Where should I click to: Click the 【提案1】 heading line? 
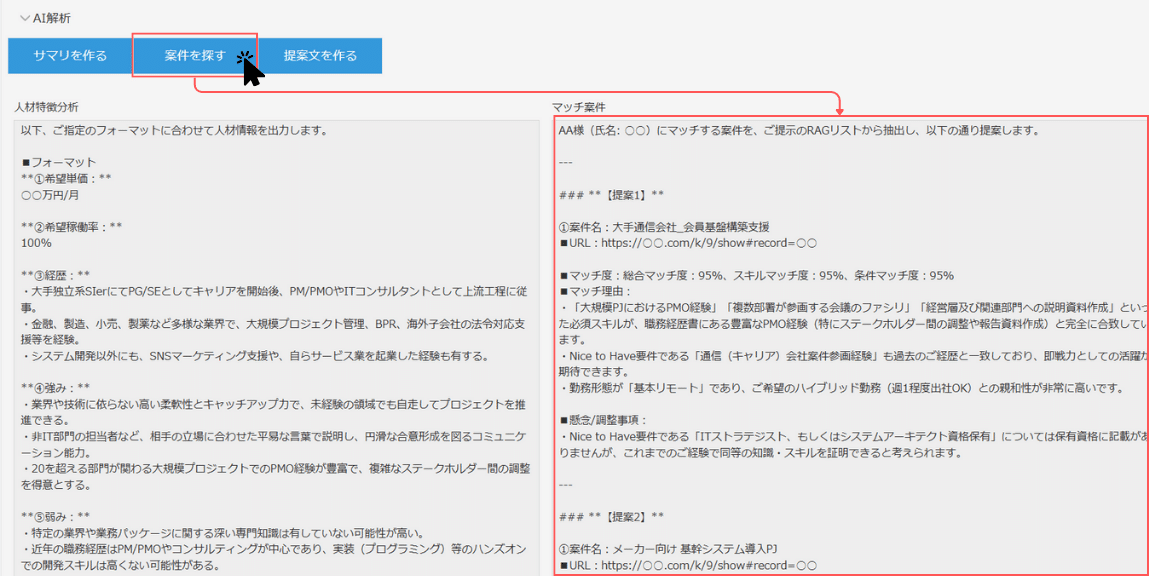click(x=610, y=194)
